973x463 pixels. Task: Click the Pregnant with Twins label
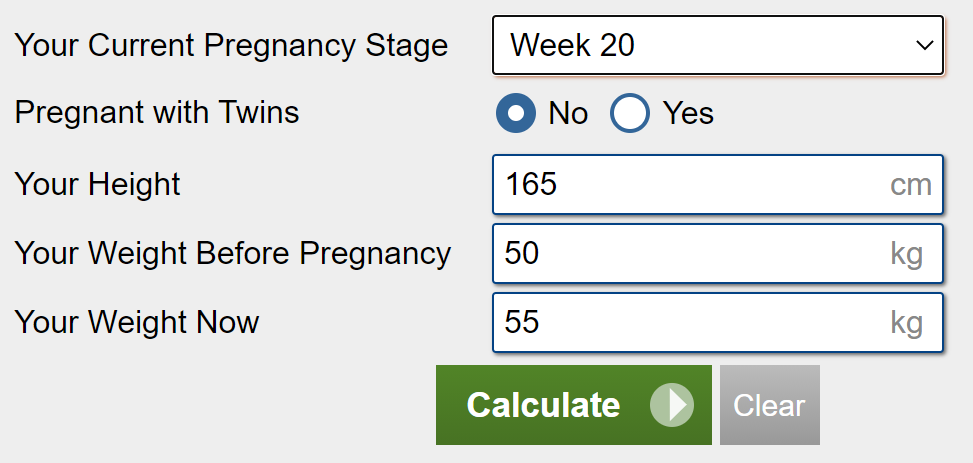pyautogui.click(x=157, y=112)
